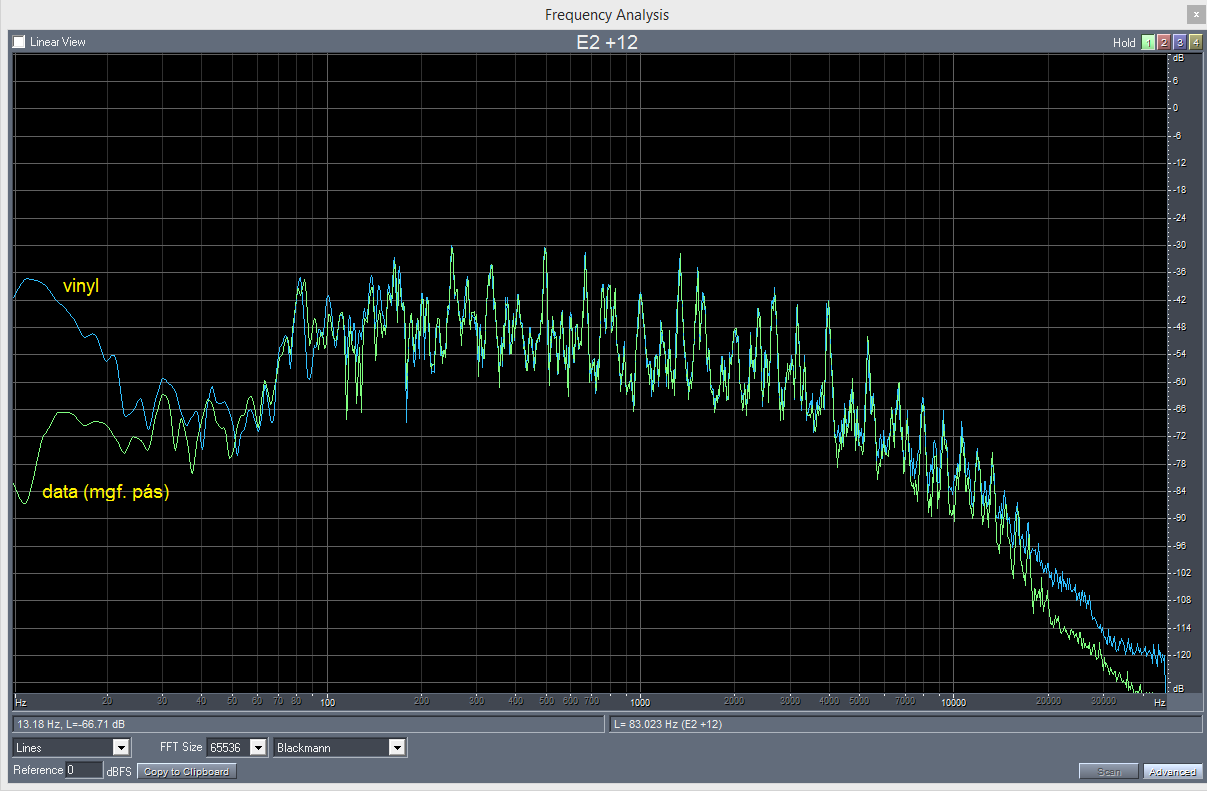Toggle Hold slot 1 (green)
This screenshot has width=1207, height=791.
pos(1148,42)
